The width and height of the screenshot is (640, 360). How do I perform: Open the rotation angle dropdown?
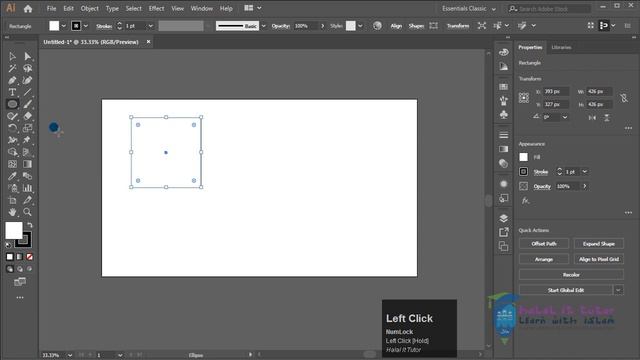coord(565,117)
